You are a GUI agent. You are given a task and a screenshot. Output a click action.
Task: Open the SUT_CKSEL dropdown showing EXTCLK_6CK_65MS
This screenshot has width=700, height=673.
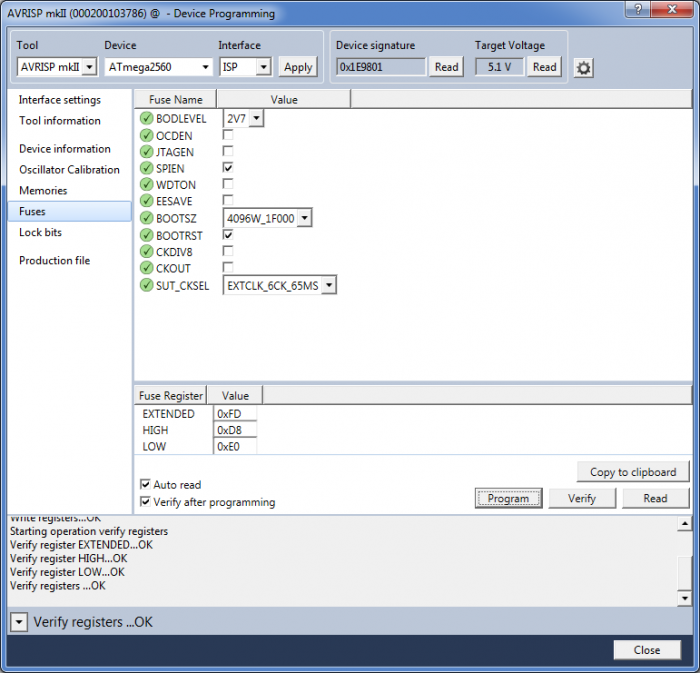pyautogui.click(x=279, y=285)
